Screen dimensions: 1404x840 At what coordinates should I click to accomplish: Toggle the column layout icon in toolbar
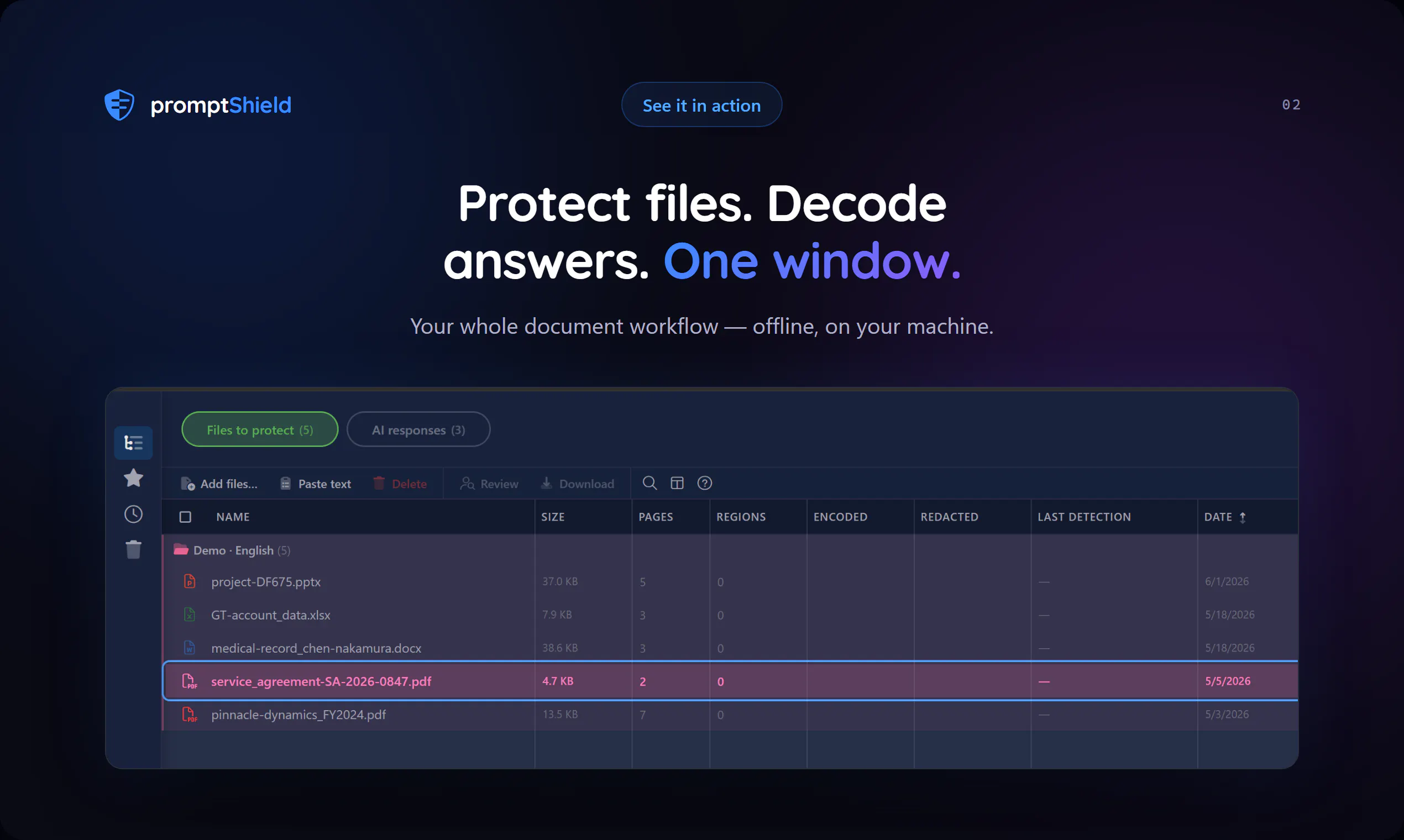[x=677, y=483]
